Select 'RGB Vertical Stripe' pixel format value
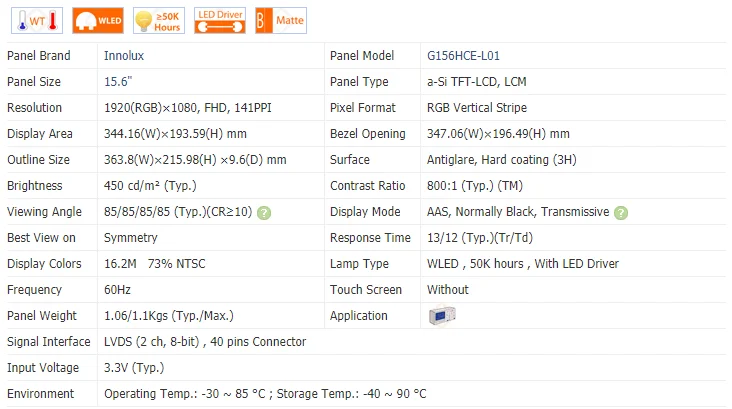This screenshot has width=732, height=409. 477,108
